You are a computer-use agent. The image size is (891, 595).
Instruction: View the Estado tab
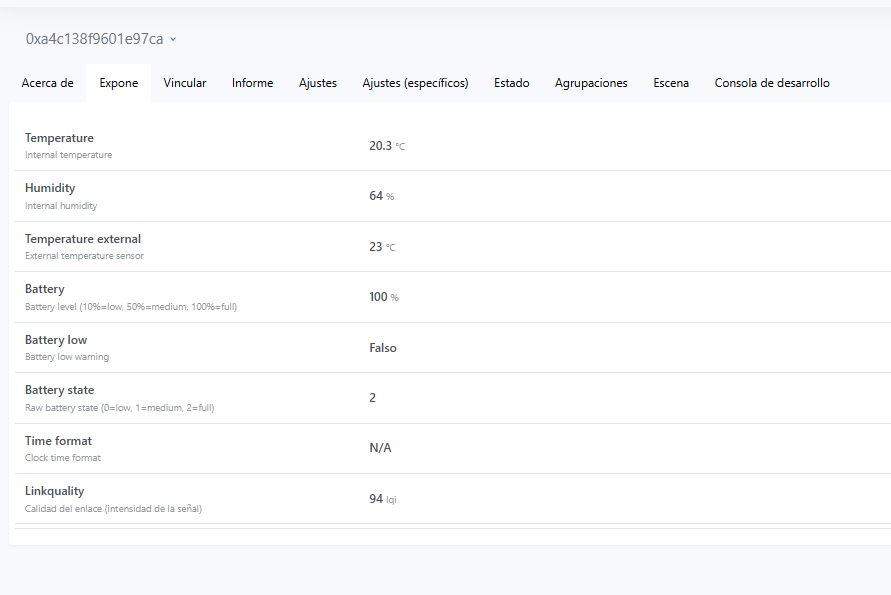click(x=511, y=83)
